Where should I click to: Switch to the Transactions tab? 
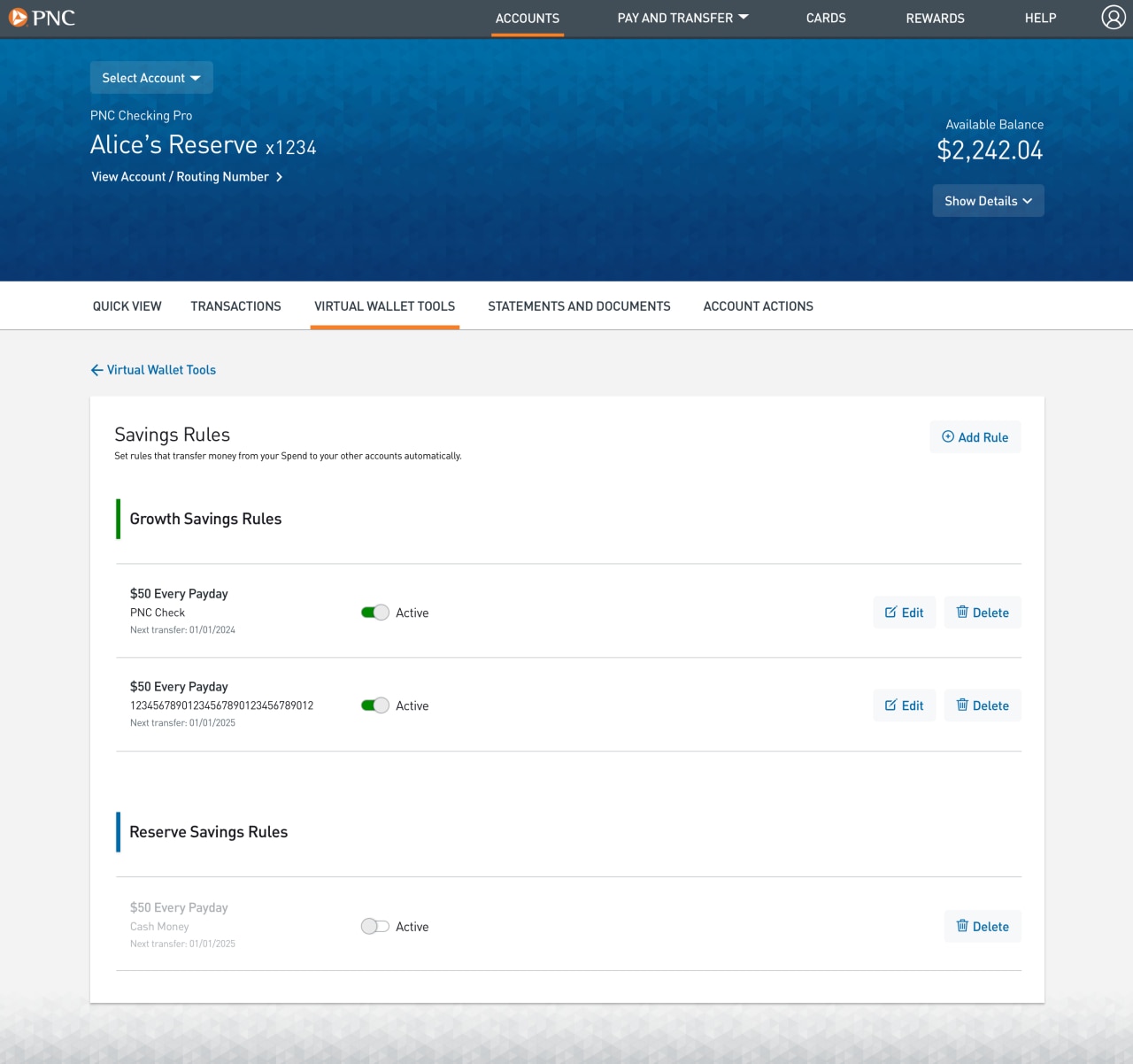pyautogui.click(x=235, y=305)
